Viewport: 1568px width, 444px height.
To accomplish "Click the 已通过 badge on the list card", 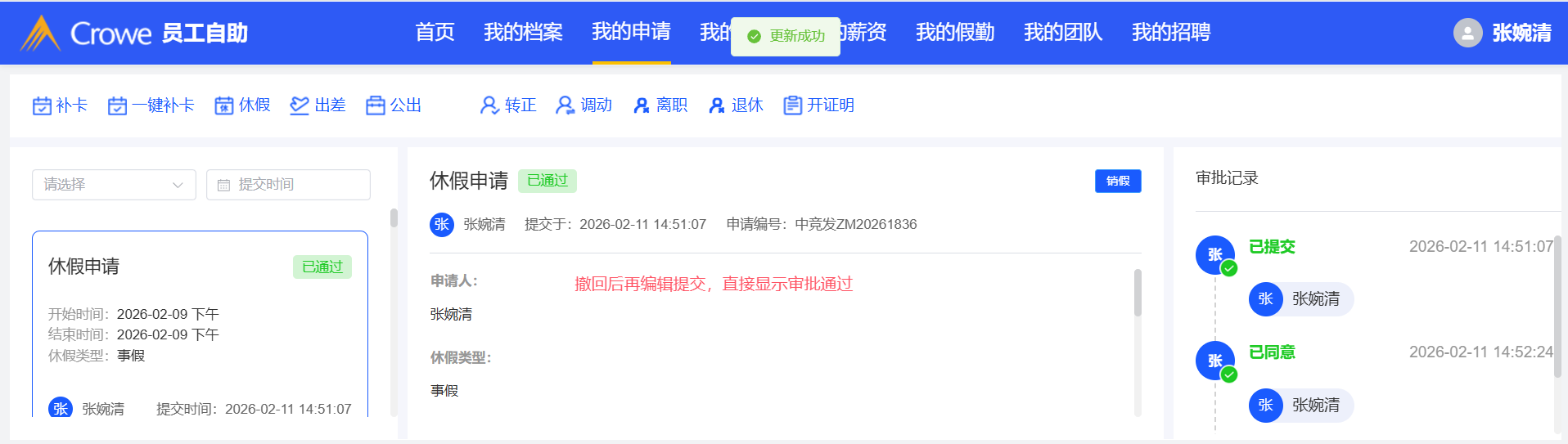I will coord(322,267).
